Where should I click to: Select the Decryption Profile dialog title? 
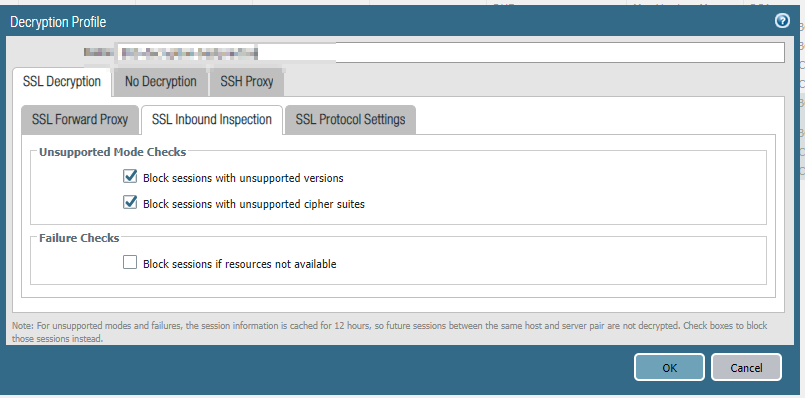(58, 22)
